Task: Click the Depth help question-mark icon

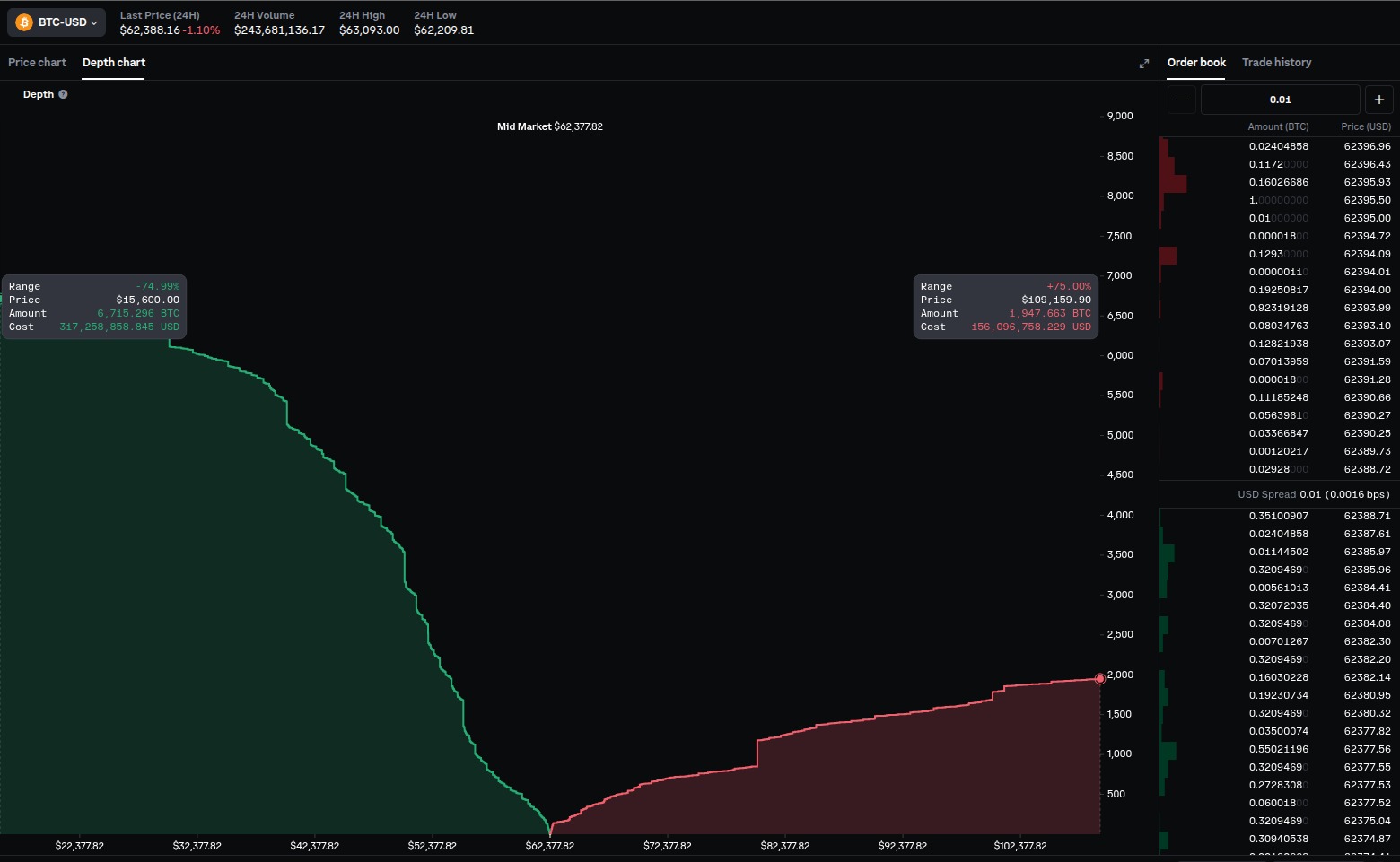Action: (x=63, y=94)
